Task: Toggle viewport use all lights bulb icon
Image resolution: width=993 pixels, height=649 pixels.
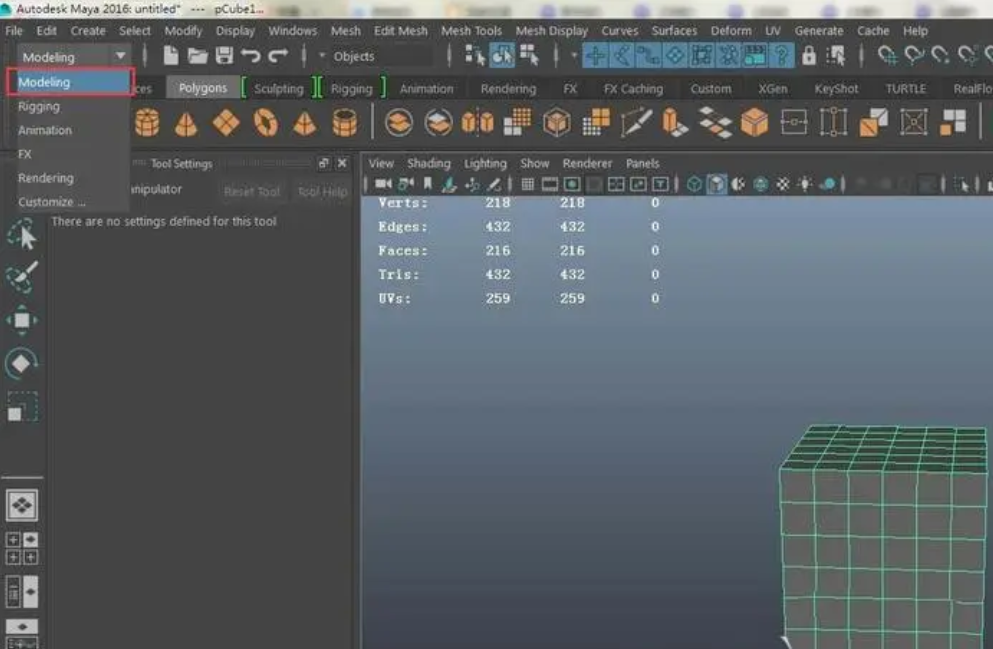Action: pos(804,184)
